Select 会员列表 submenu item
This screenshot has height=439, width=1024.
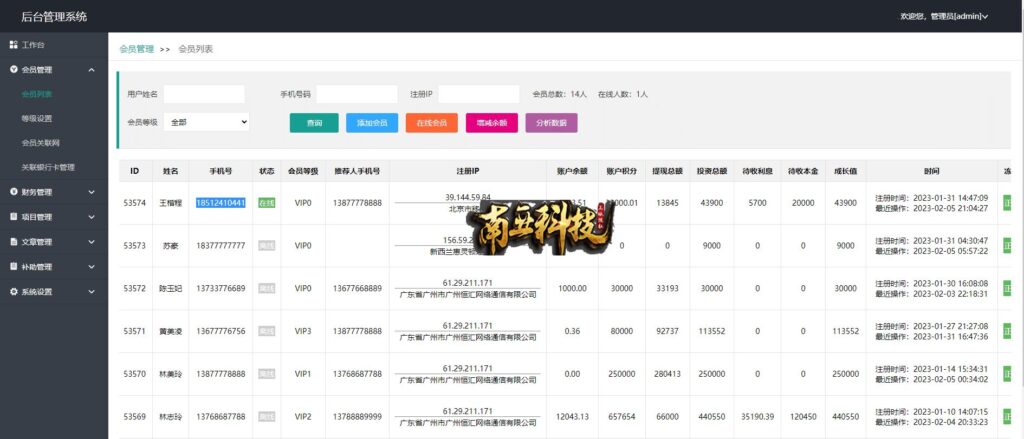37,94
